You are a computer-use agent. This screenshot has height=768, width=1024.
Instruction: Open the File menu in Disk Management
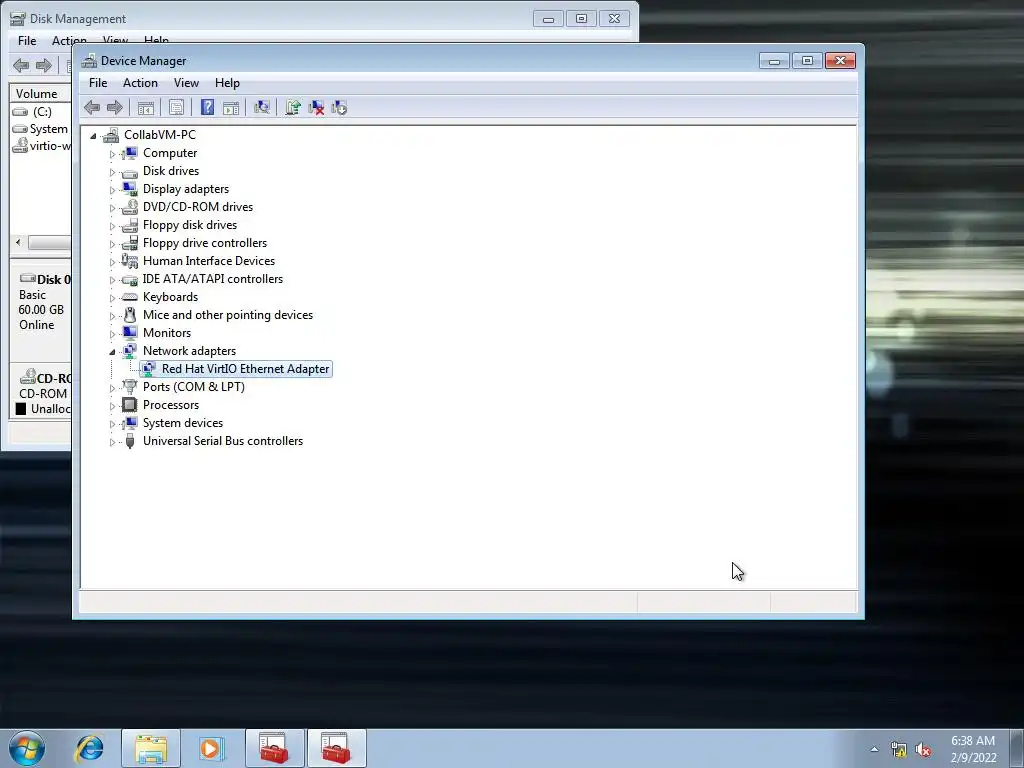pos(27,40)
